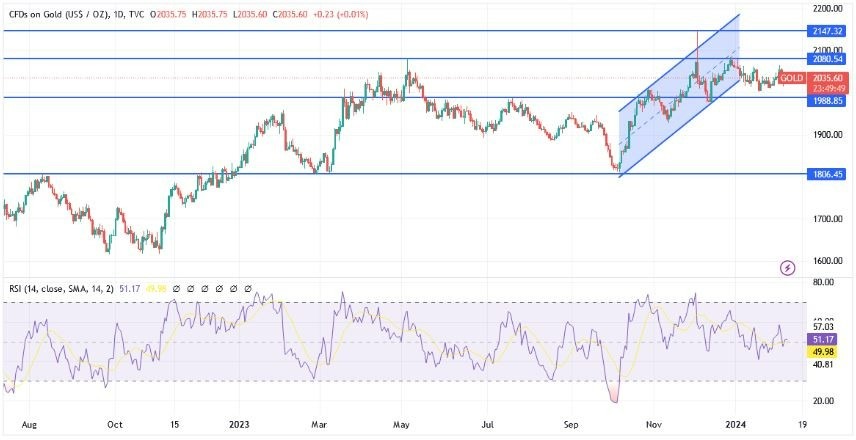Click the 20.00 RSI axis label
The image size is (856, 440).
pos(821,401)
